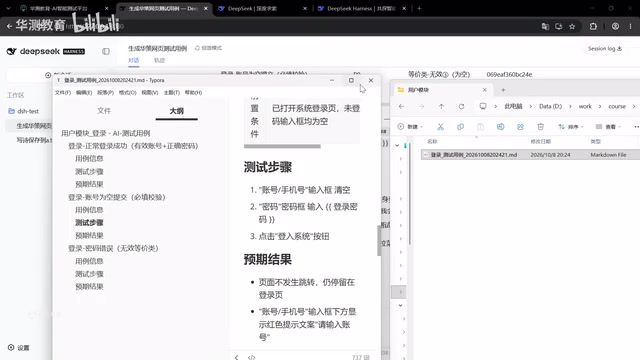Open the sort dropdown in Explorer toolbar
The image size is (640, 360).
571,127
